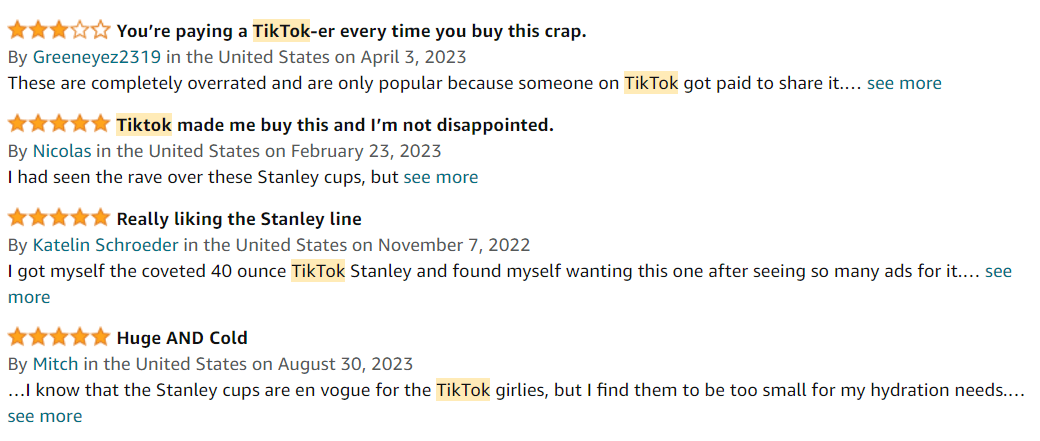Expand the 'Stanley cups rave' review text
Image resolution: width=1040 pixels, height=441 pixels.
pos(440,177)
